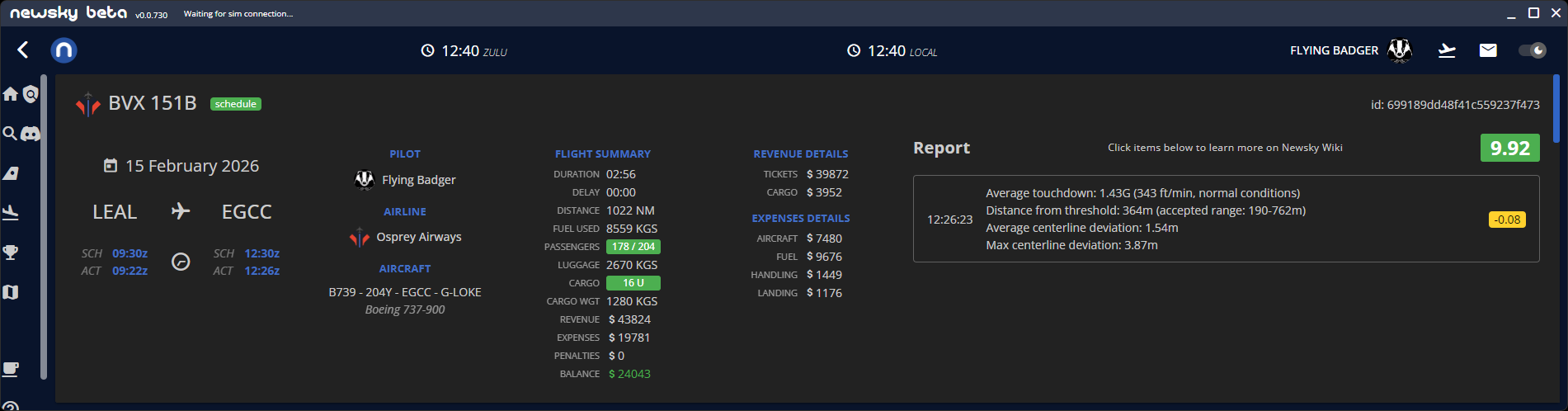
Task: Open the ticket icon in sidebar
Action: point(11,173)
